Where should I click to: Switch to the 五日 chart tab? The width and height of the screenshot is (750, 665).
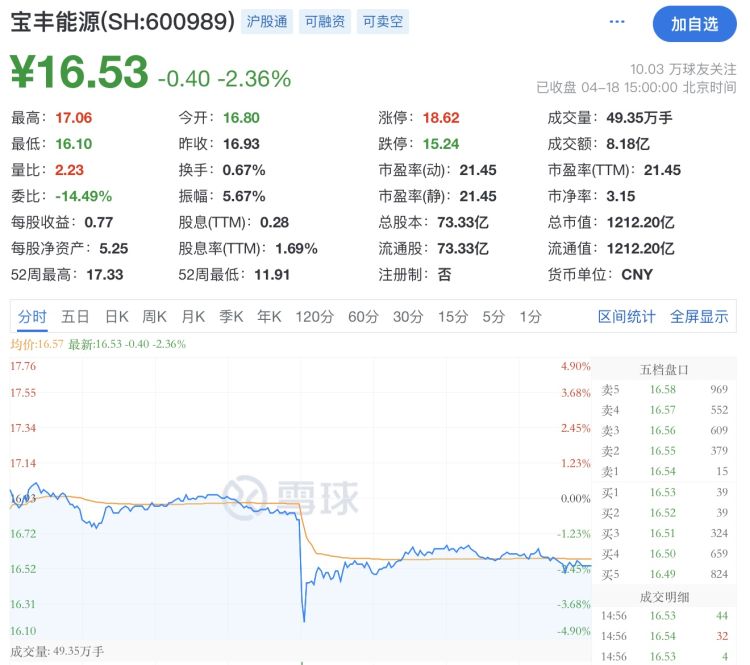click(75, 317)
